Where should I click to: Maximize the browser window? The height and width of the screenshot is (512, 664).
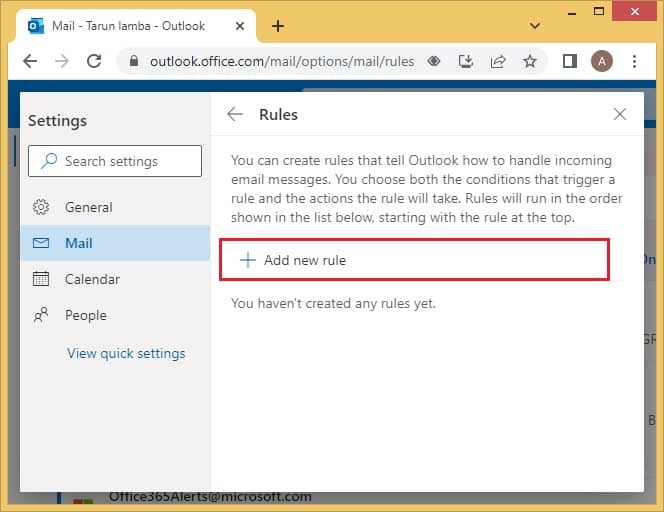[x=599, y=11]
